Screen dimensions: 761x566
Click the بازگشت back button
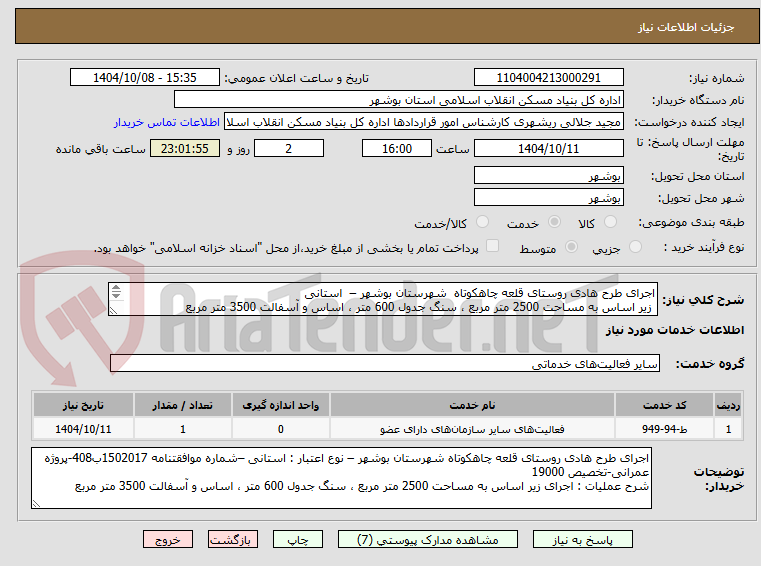tap(232, 539)
